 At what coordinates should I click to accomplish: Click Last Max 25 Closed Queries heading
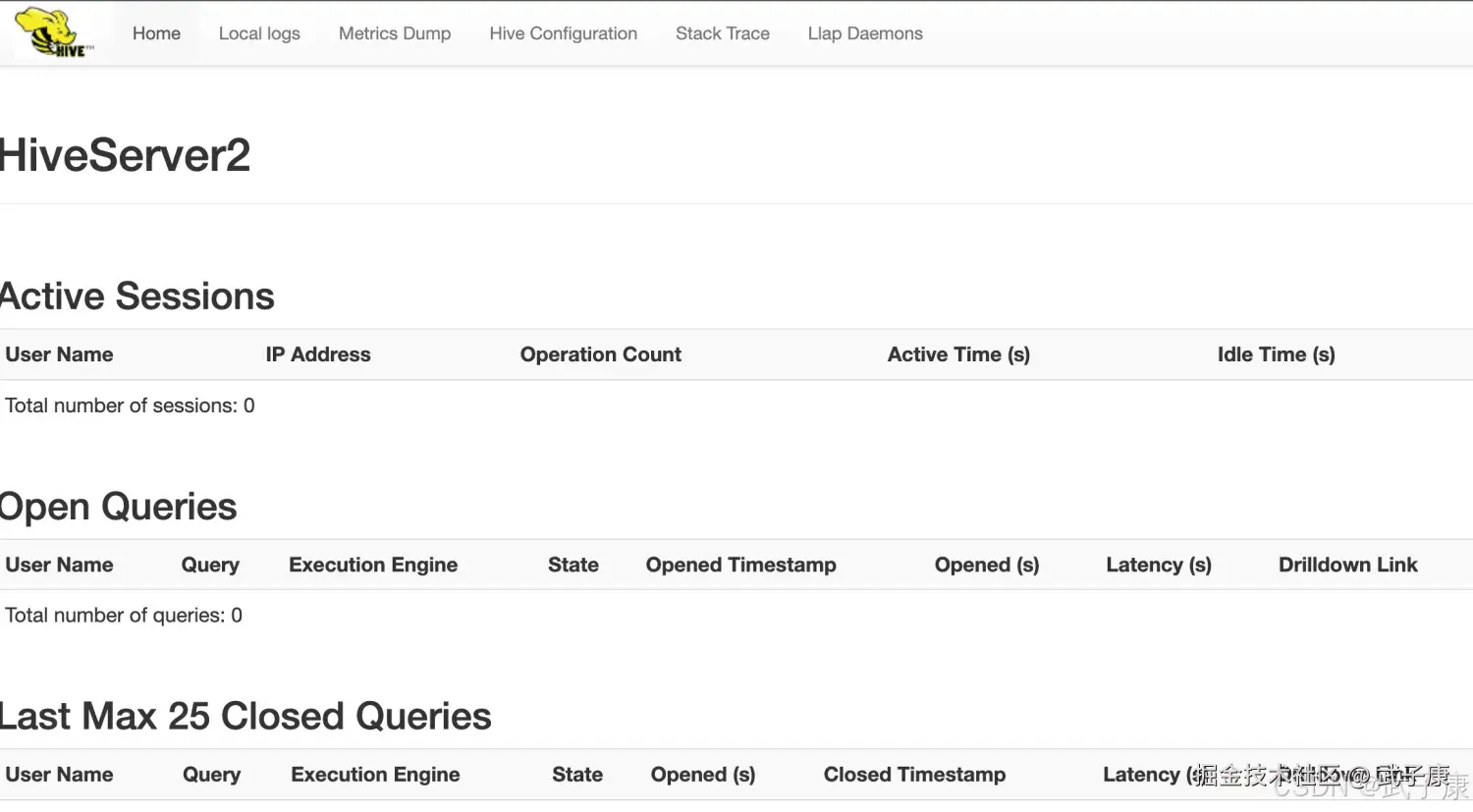pos(245,717)
